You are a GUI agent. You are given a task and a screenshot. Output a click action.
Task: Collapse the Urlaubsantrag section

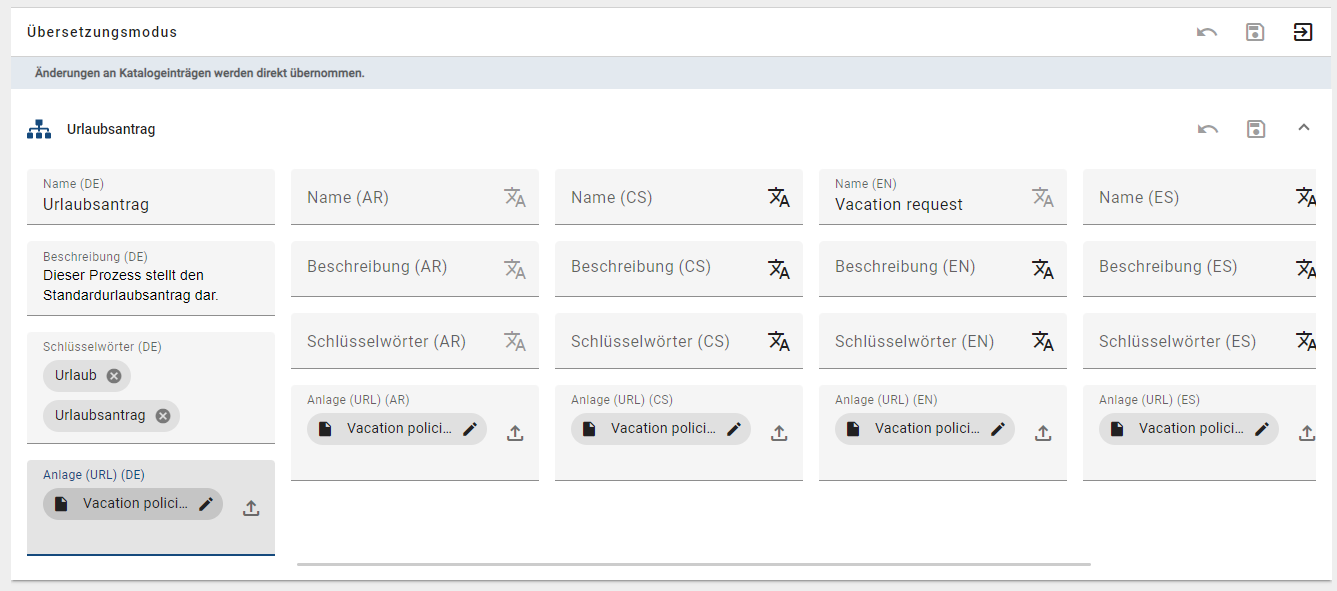[x=1304, y=128]
